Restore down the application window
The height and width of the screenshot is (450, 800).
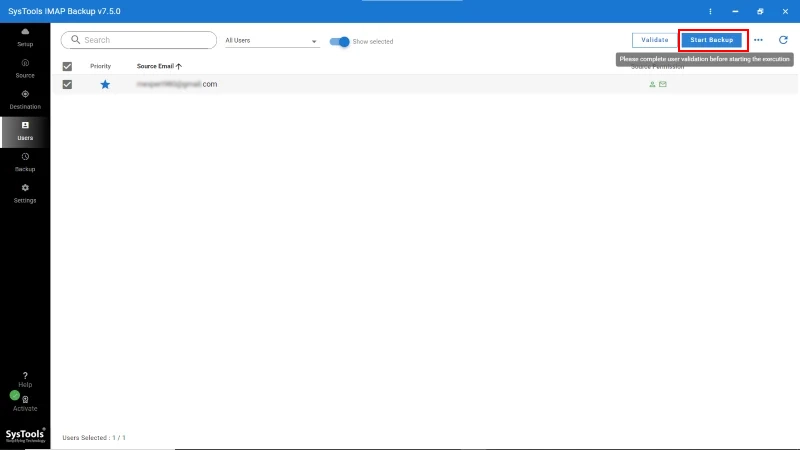click(760, 11)
